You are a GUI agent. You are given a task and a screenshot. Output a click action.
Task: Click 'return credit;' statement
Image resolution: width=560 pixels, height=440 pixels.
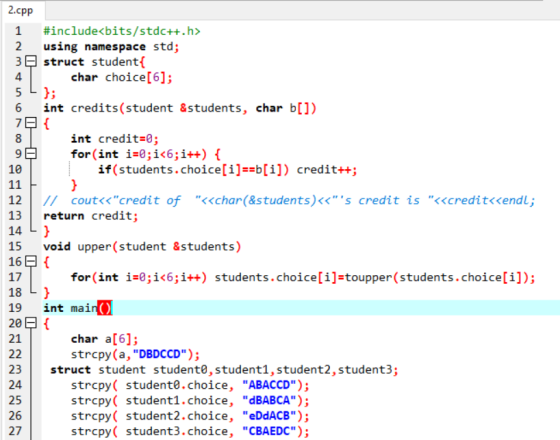coord(90,216)
